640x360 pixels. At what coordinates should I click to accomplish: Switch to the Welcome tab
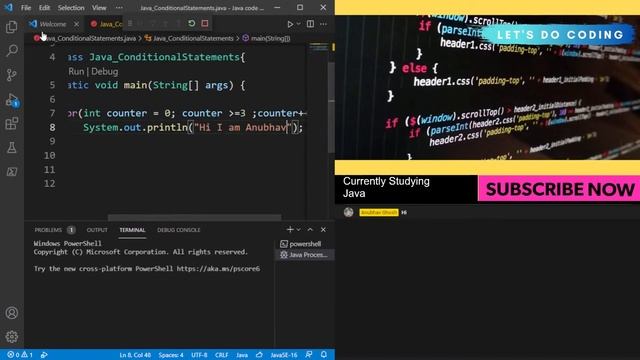(x=53, y=24)
